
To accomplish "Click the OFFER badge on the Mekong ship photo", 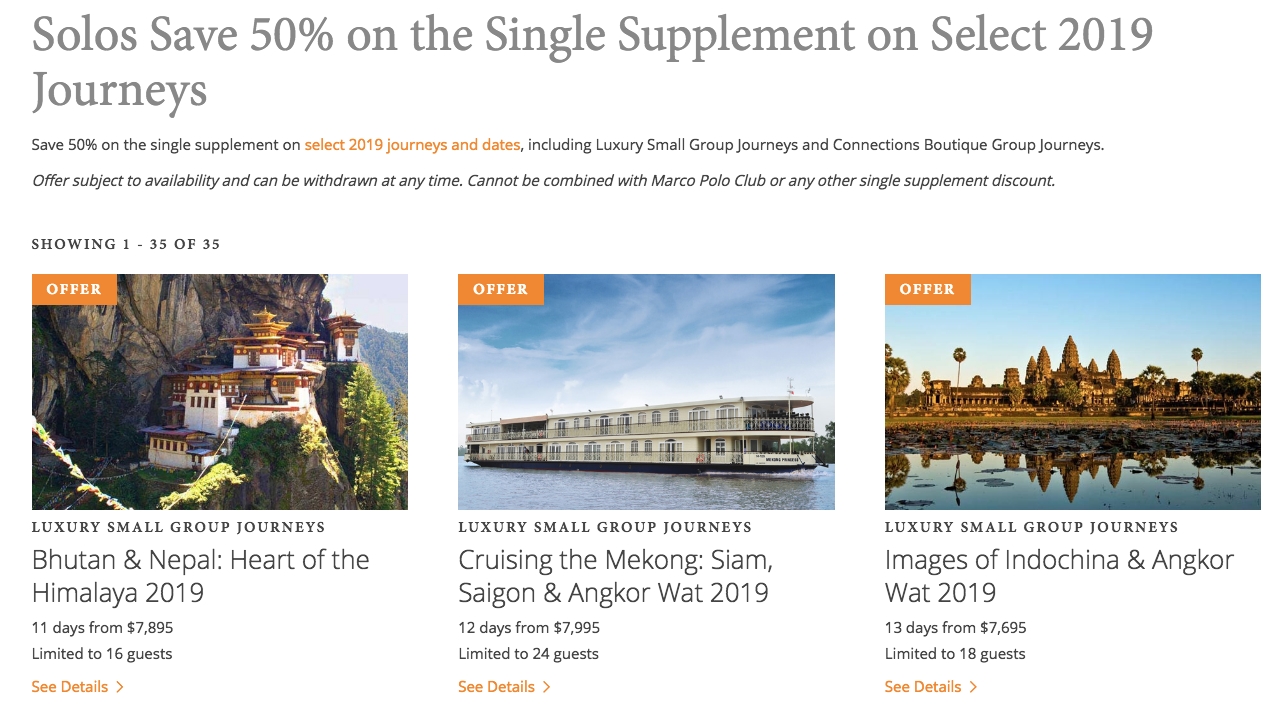I will pyautogui.click(x=500, y=289).
